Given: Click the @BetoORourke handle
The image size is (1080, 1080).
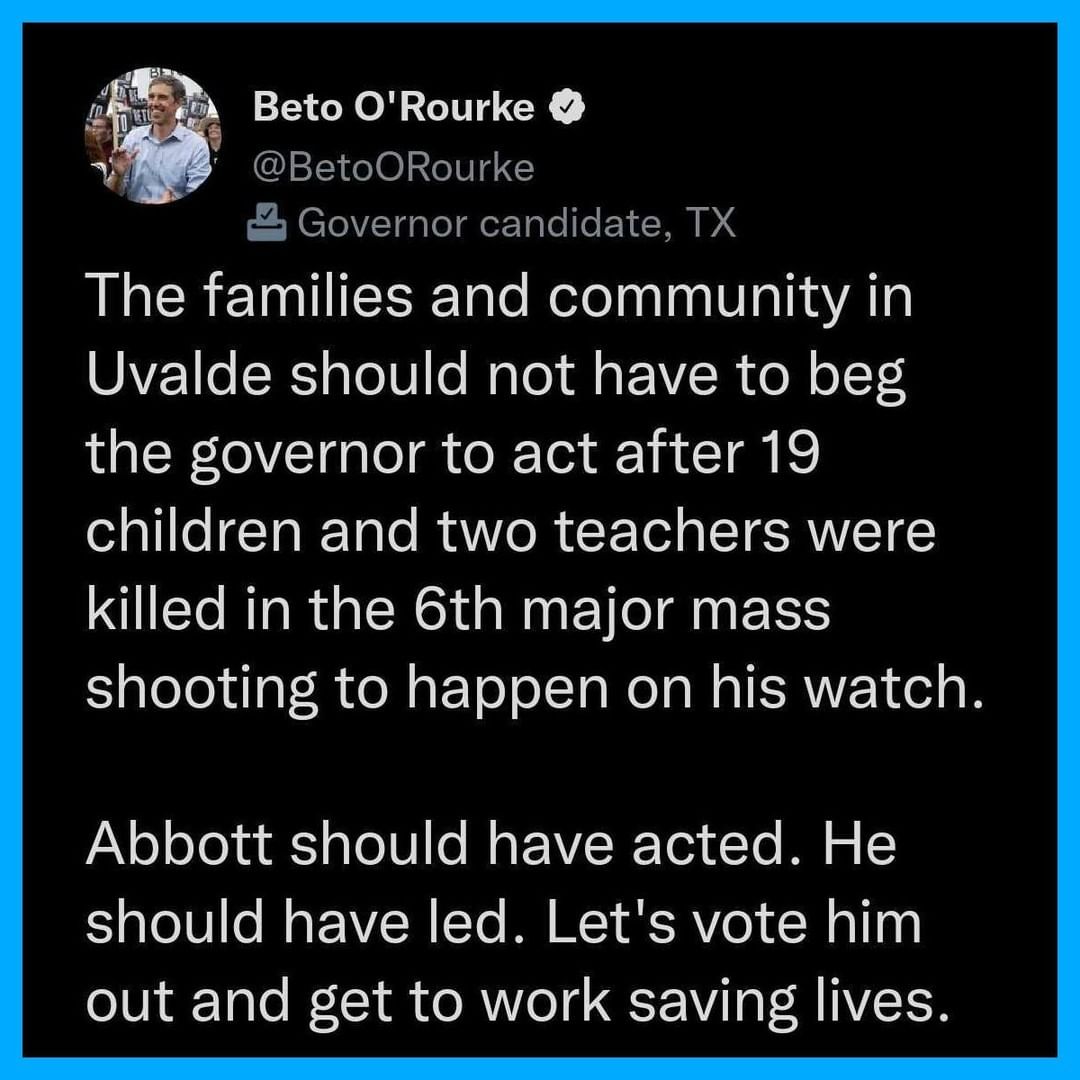Looking at the screenshot, I should tap(393, 167).
